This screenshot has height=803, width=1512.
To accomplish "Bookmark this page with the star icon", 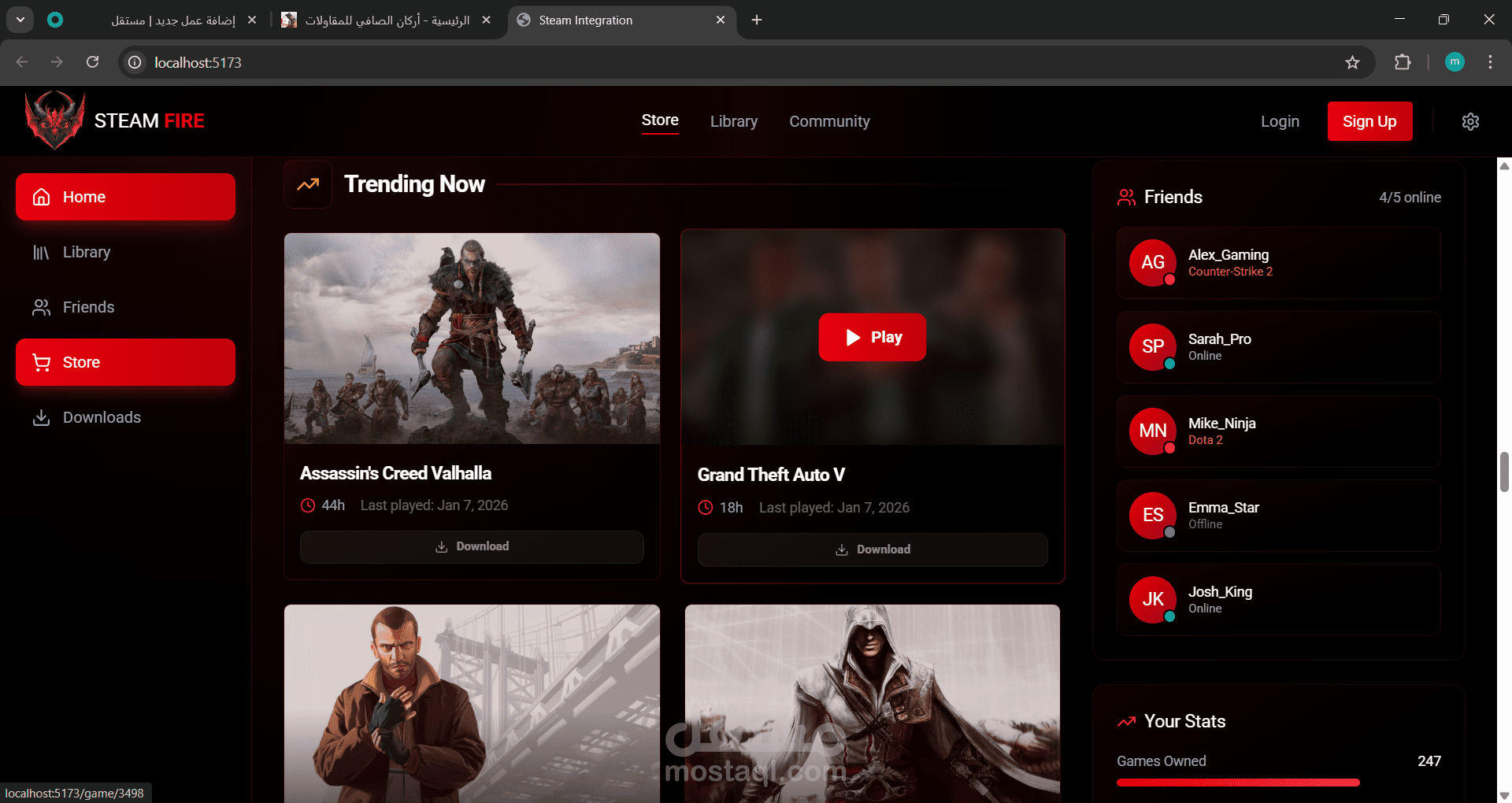I will pyautogui.click(x=1352, y=62).
